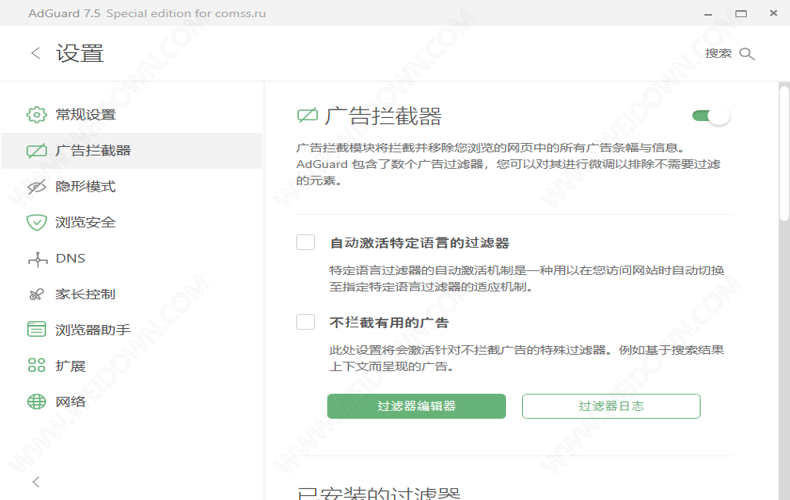The width and height of the screenshot is (790, 500).
Task: Click the 搜索 search label
Action: click(x=718, y=54)
